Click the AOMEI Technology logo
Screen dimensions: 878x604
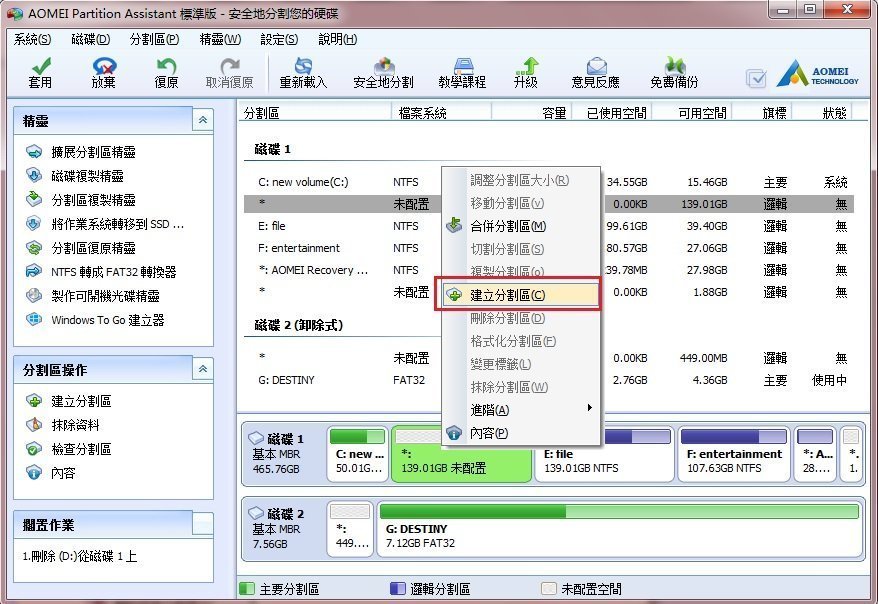click(x=818, y=74)
